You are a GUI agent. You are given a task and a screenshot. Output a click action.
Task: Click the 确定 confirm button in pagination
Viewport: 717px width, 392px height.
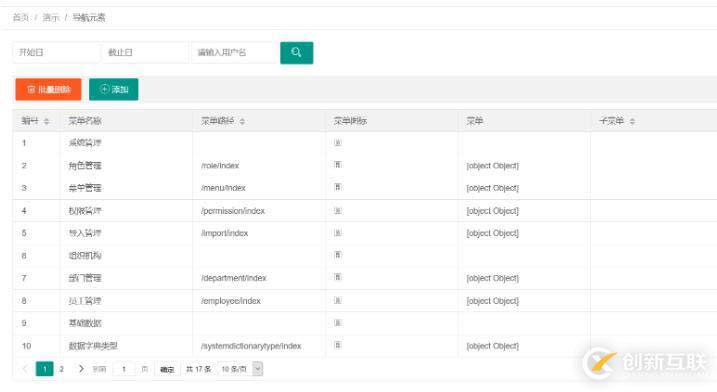tap(167, 369)
